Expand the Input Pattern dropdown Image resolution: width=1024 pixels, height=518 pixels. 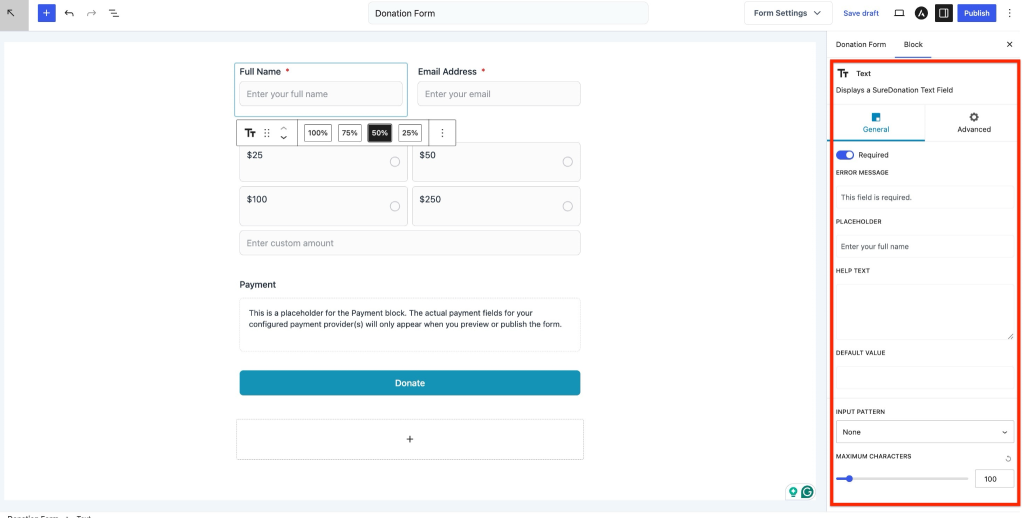coord(925,432)
